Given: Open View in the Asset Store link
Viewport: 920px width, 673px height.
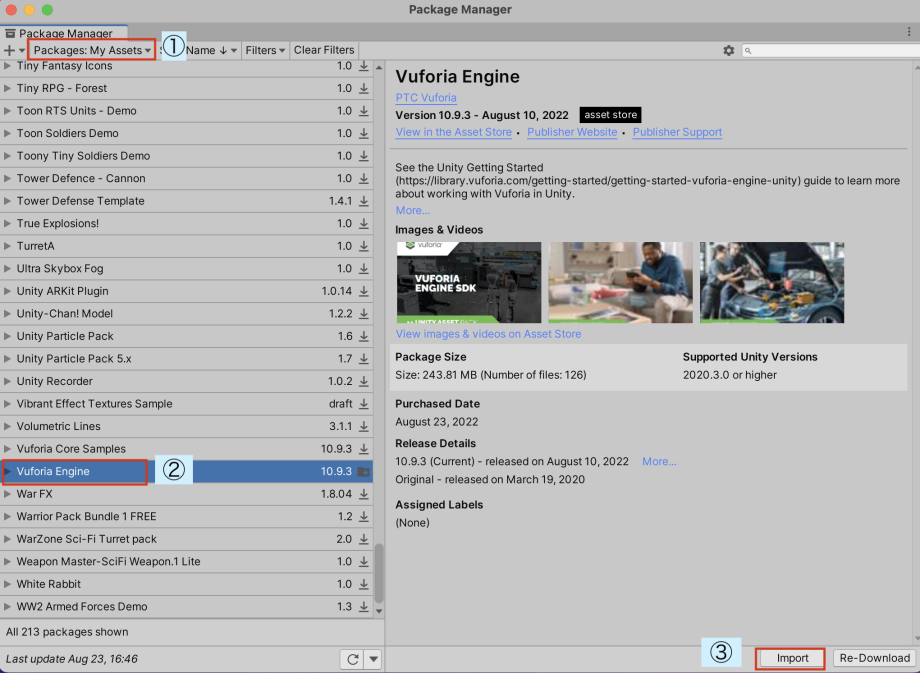Looking at the screenshot, I should click(x=453, y=132).
